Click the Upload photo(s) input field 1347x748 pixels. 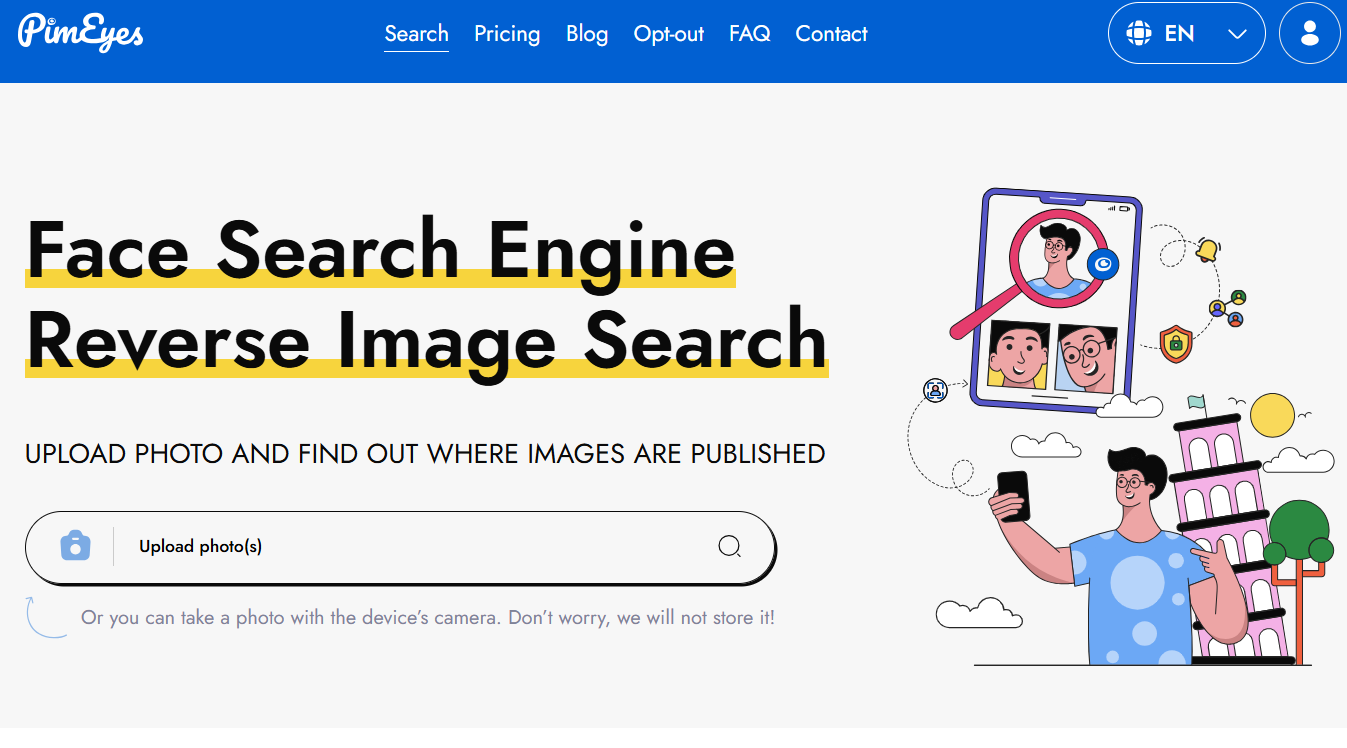tap(420, 546)
